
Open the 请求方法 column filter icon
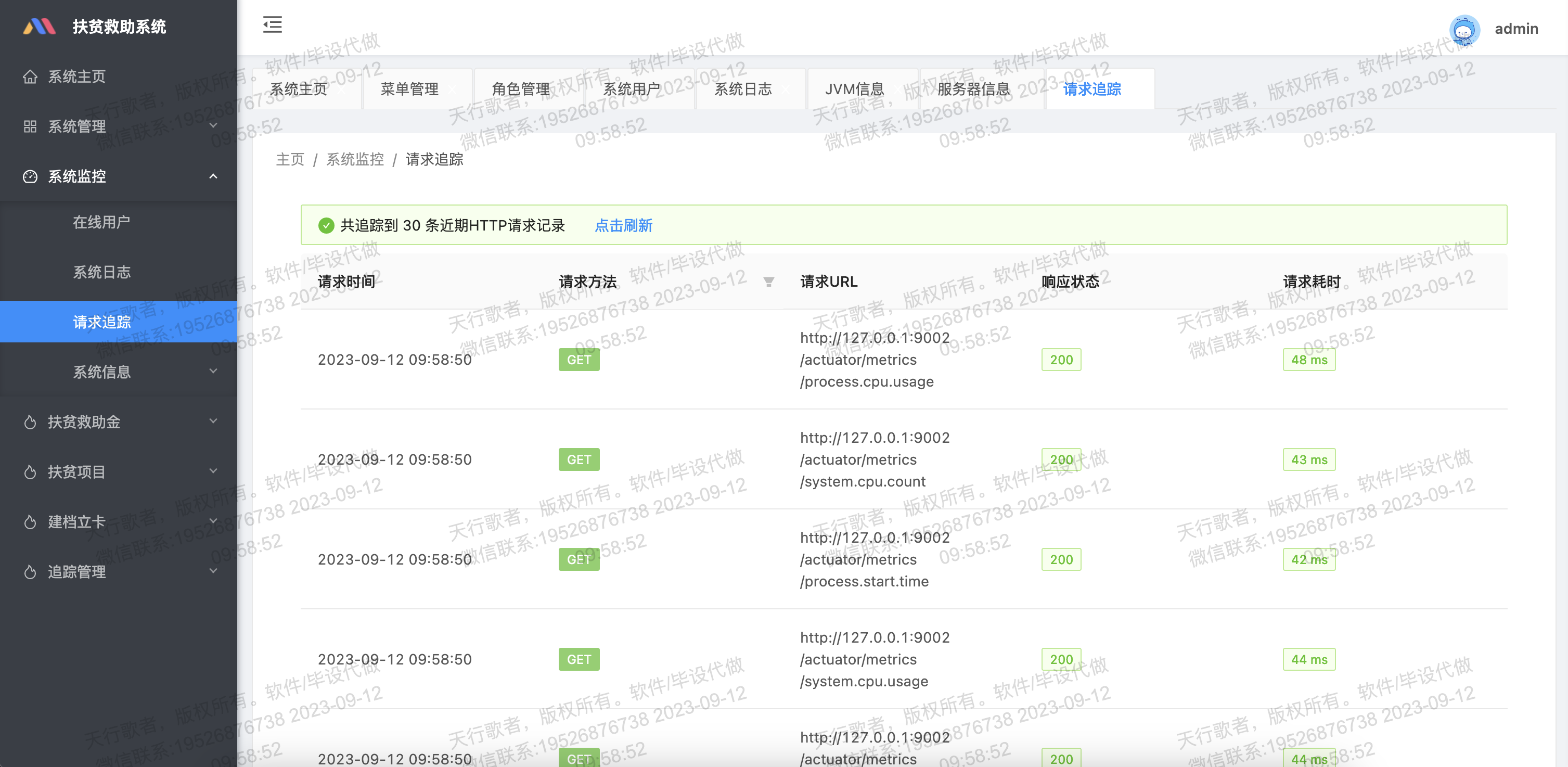pyautogui.click(x=769, y=282)
